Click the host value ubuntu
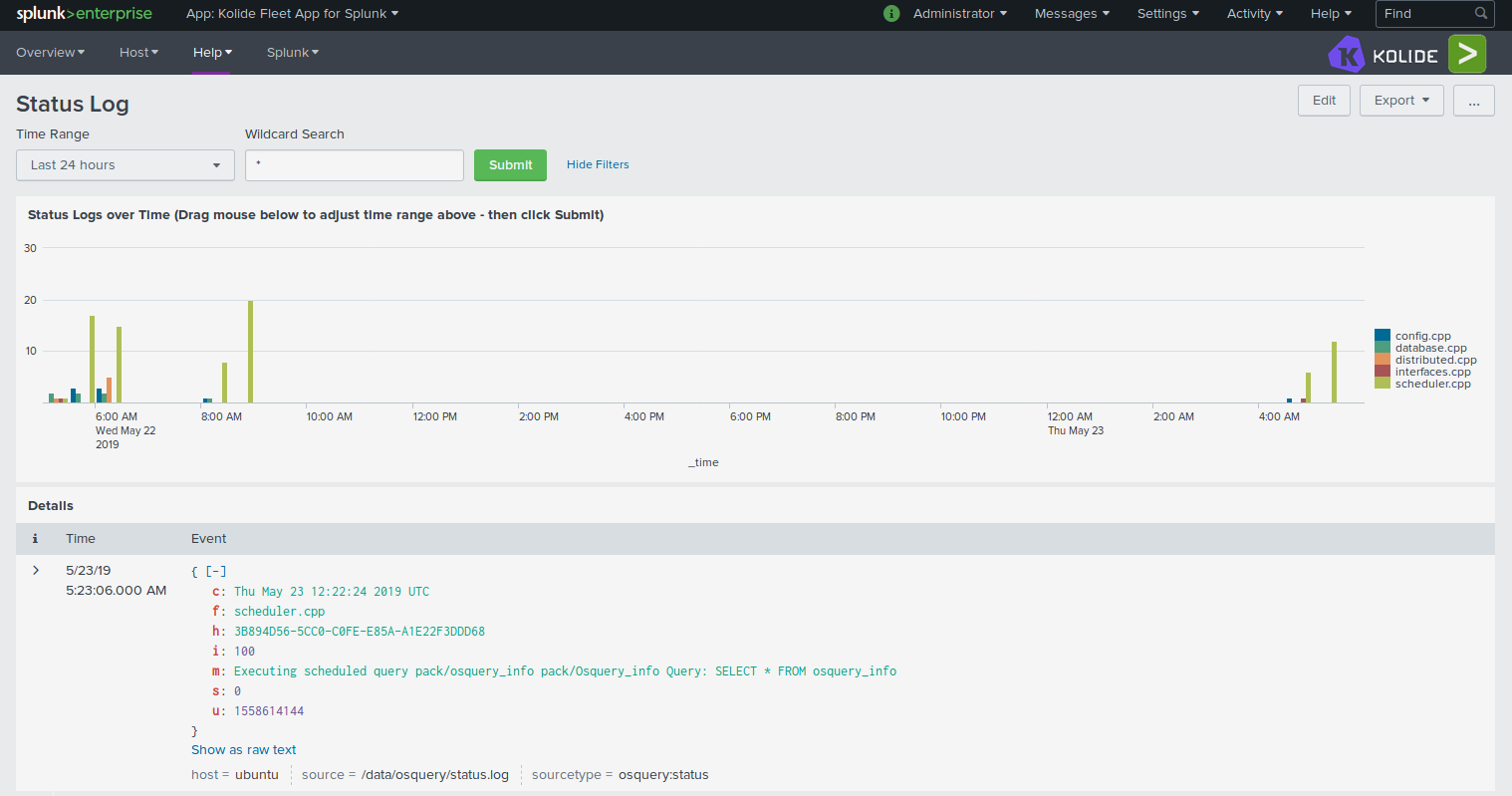Viewport: 1512px width, 796px height. pyautogui.click(x=257, y=775)
